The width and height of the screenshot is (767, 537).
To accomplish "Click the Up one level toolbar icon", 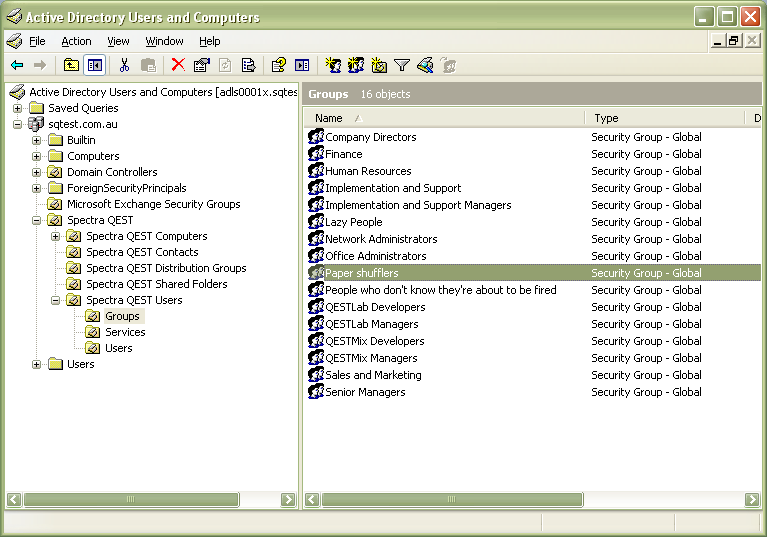I will click(x=71, y=65).
